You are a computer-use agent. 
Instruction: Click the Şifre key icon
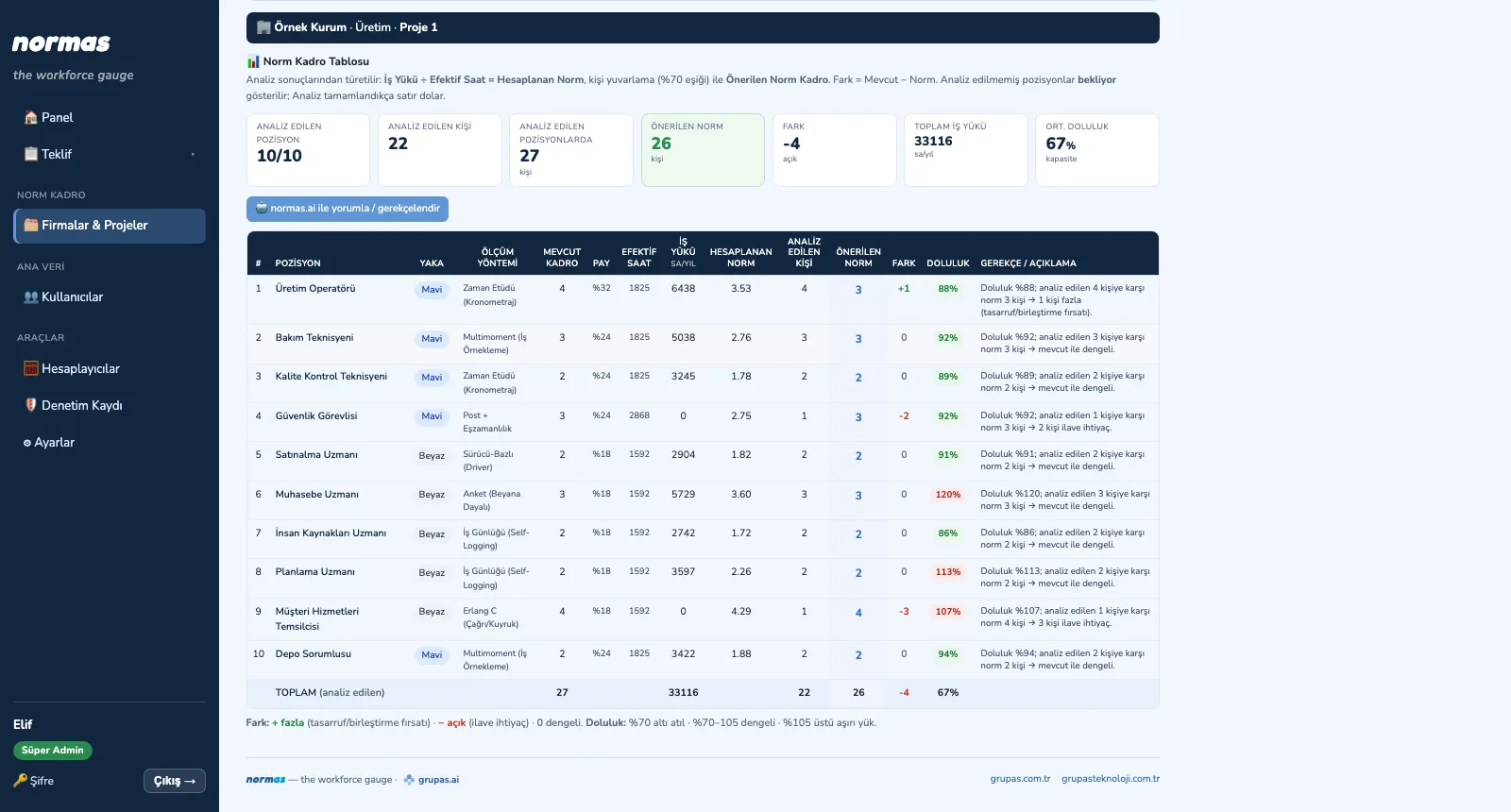(20, 781)
